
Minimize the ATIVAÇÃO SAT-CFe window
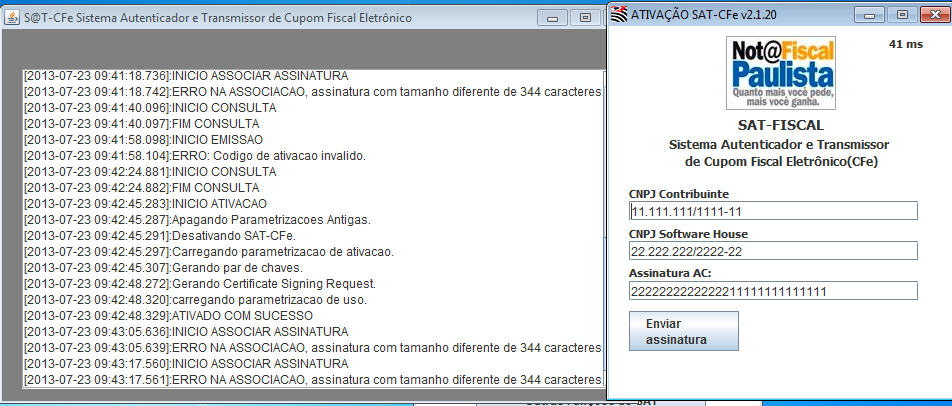point(871,13)
